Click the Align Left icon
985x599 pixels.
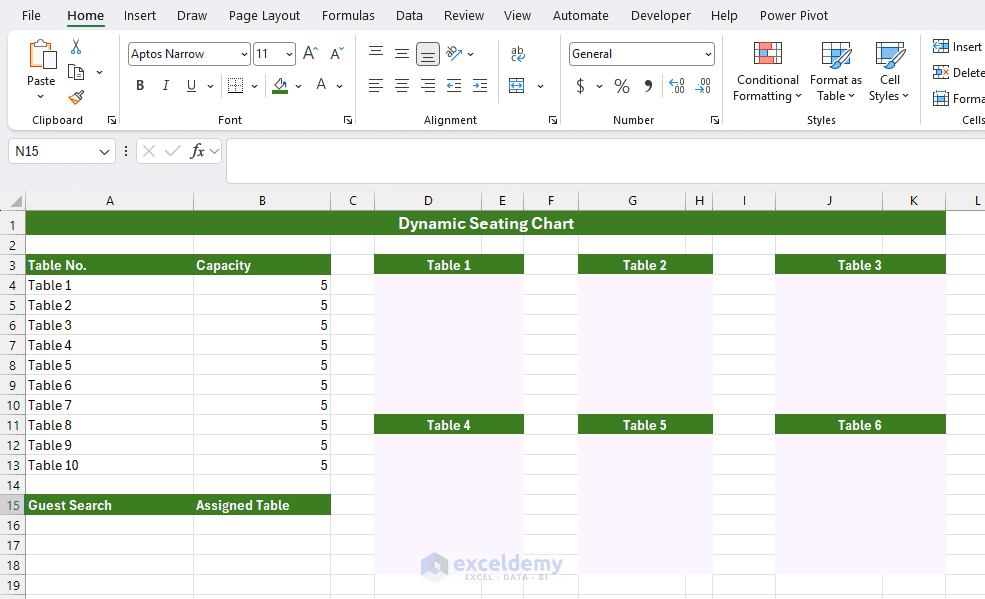point(376,85)
